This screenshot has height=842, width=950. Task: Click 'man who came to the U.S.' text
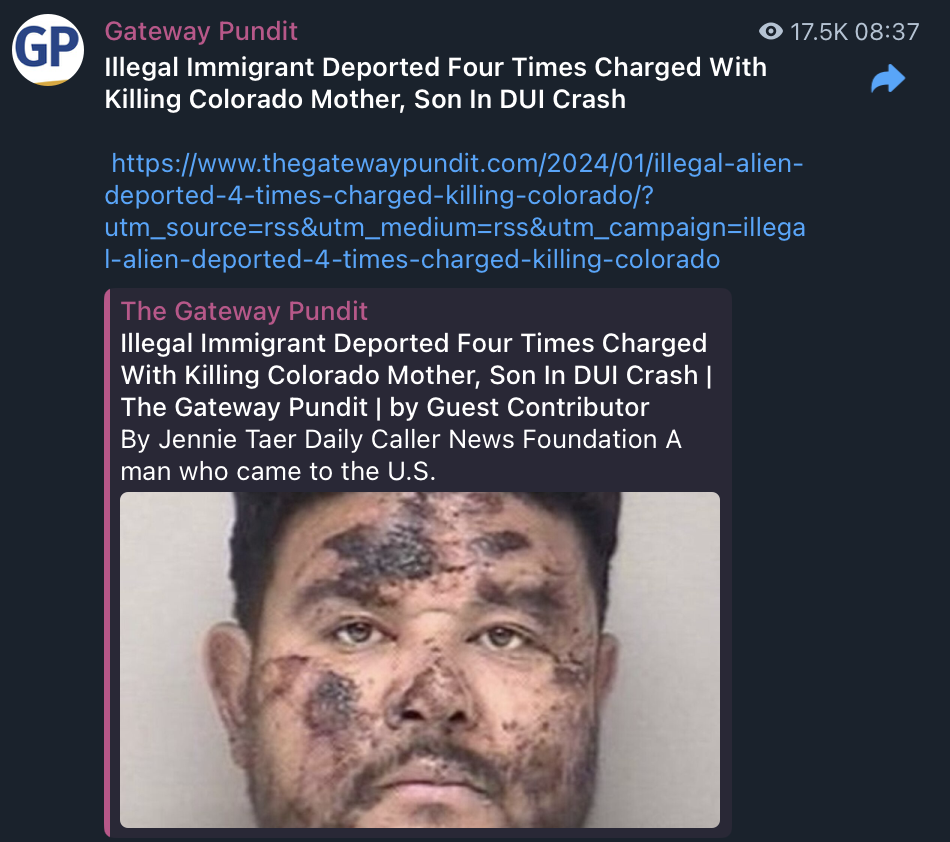click(278, 471)
